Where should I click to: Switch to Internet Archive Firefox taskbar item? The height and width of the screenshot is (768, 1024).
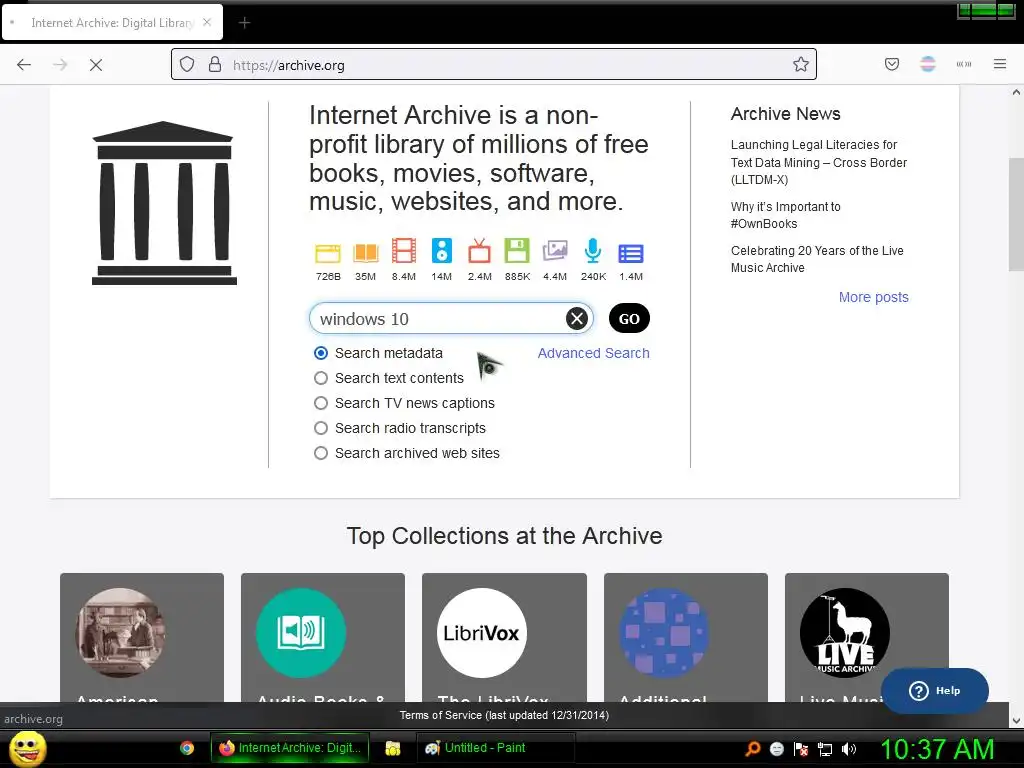290,748
